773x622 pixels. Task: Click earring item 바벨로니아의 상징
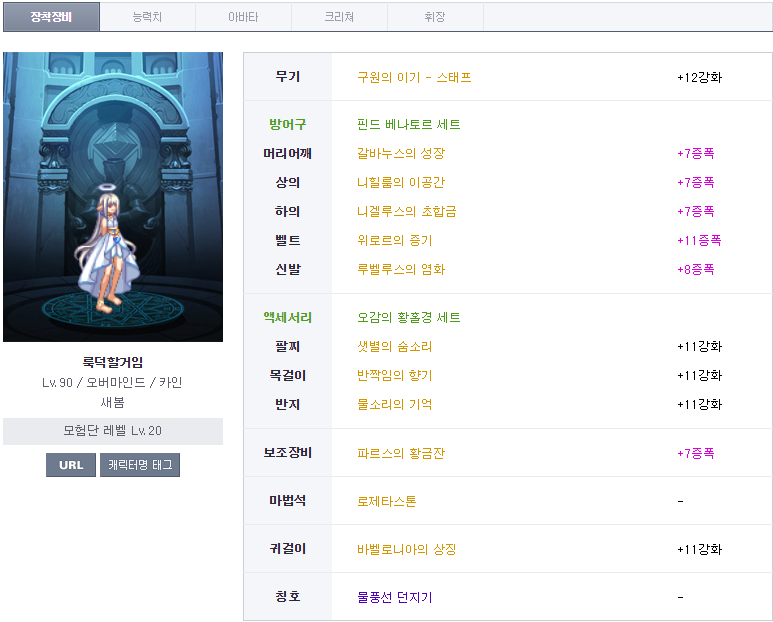[407, 549]
